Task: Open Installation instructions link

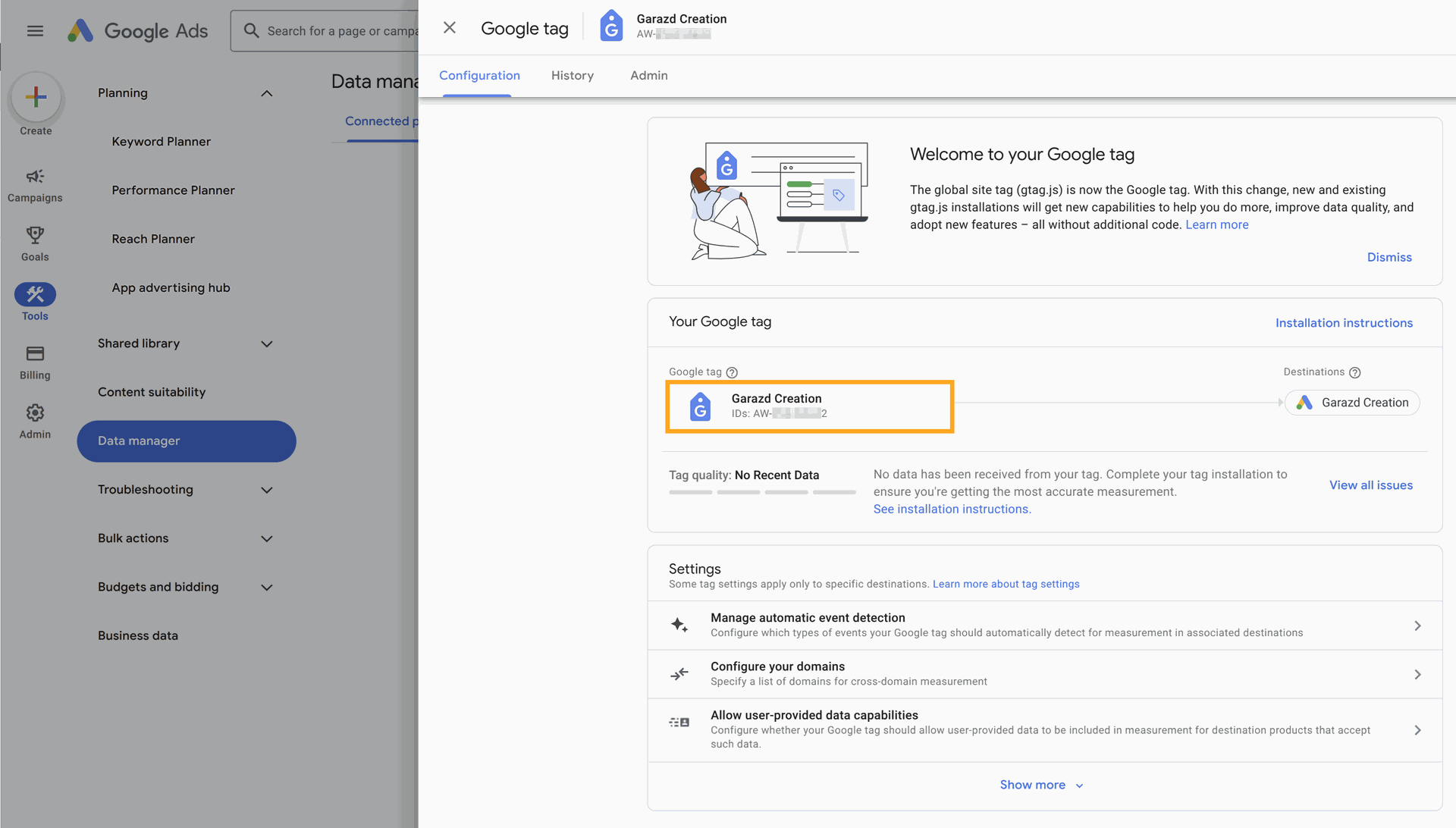Action: pyautogui.click(x=1344, y=323)
